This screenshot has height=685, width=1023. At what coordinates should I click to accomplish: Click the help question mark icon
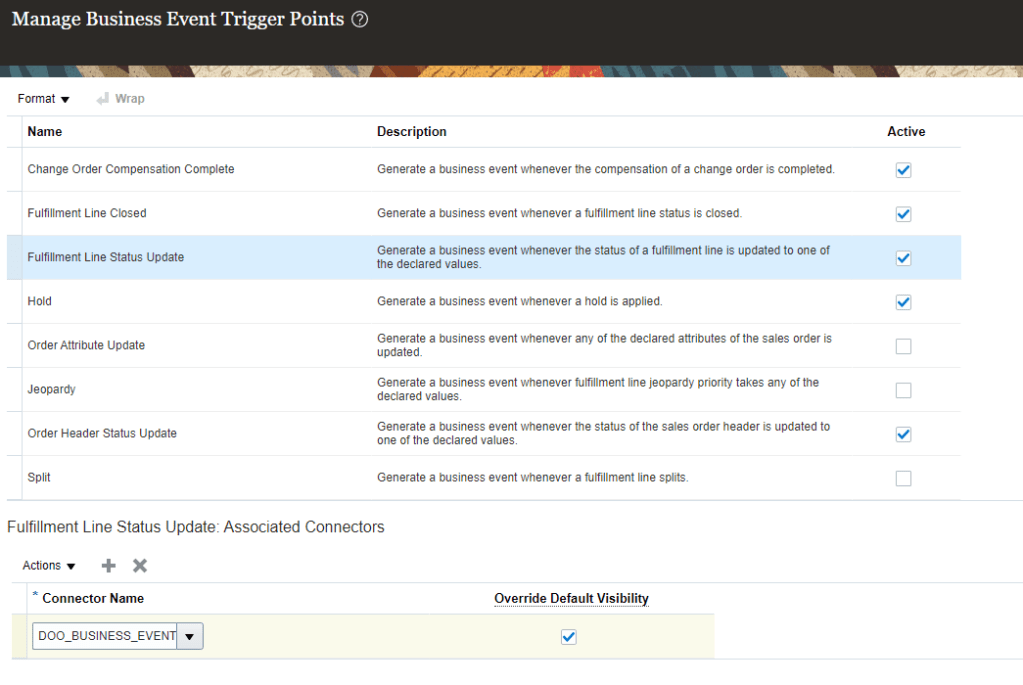coord(361,20)
